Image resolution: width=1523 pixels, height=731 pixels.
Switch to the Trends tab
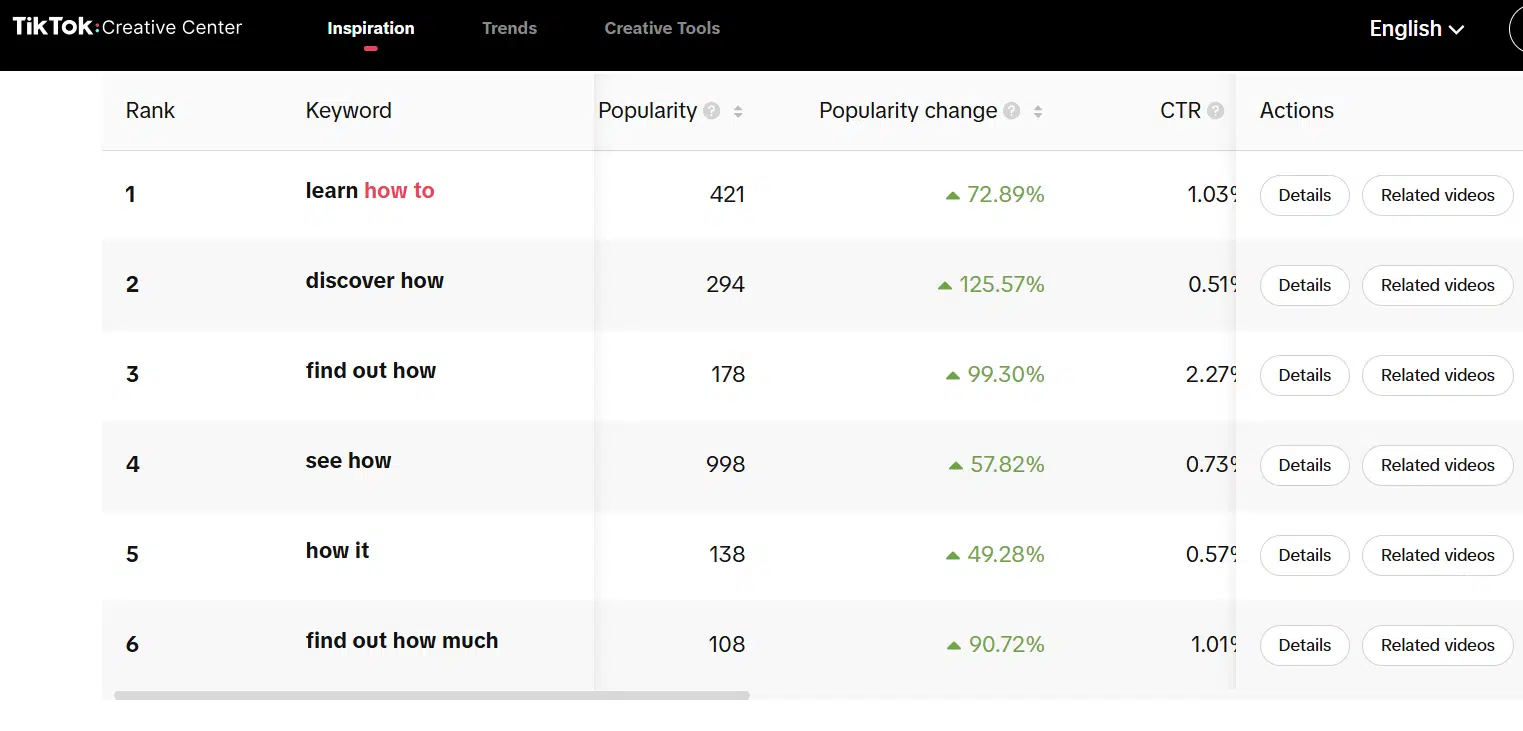[x=509, y=28]
